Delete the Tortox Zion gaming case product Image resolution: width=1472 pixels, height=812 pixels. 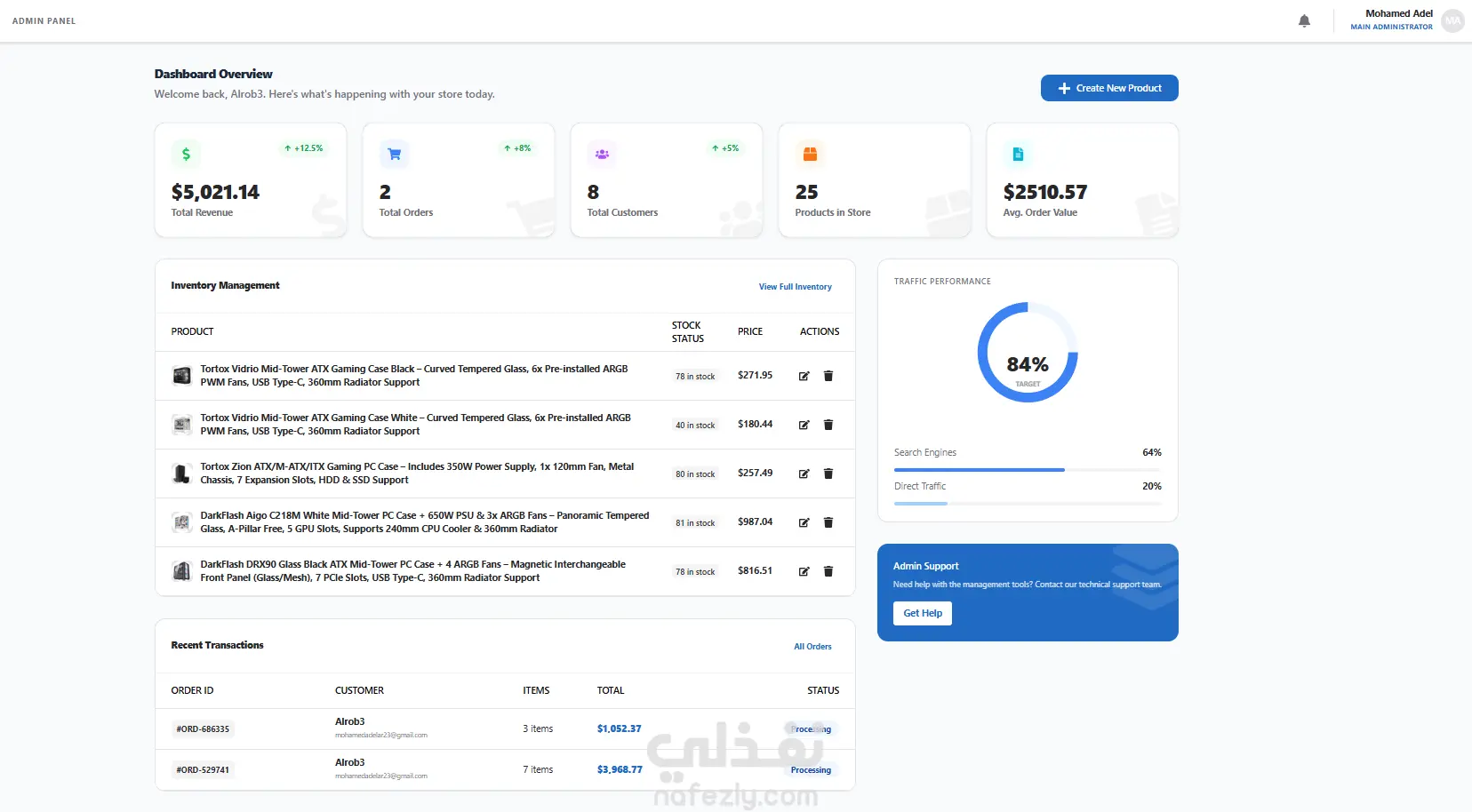(828, 474)
